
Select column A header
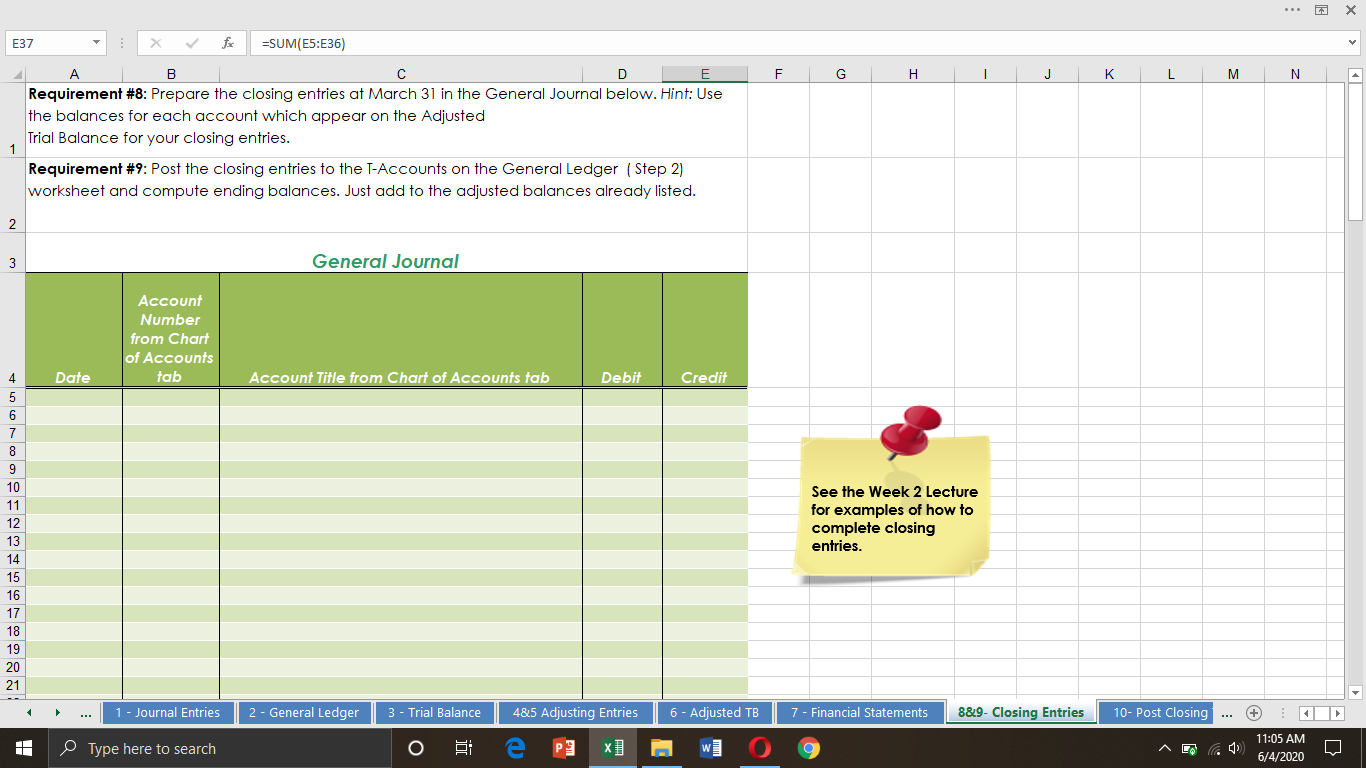tap(74, 73)
